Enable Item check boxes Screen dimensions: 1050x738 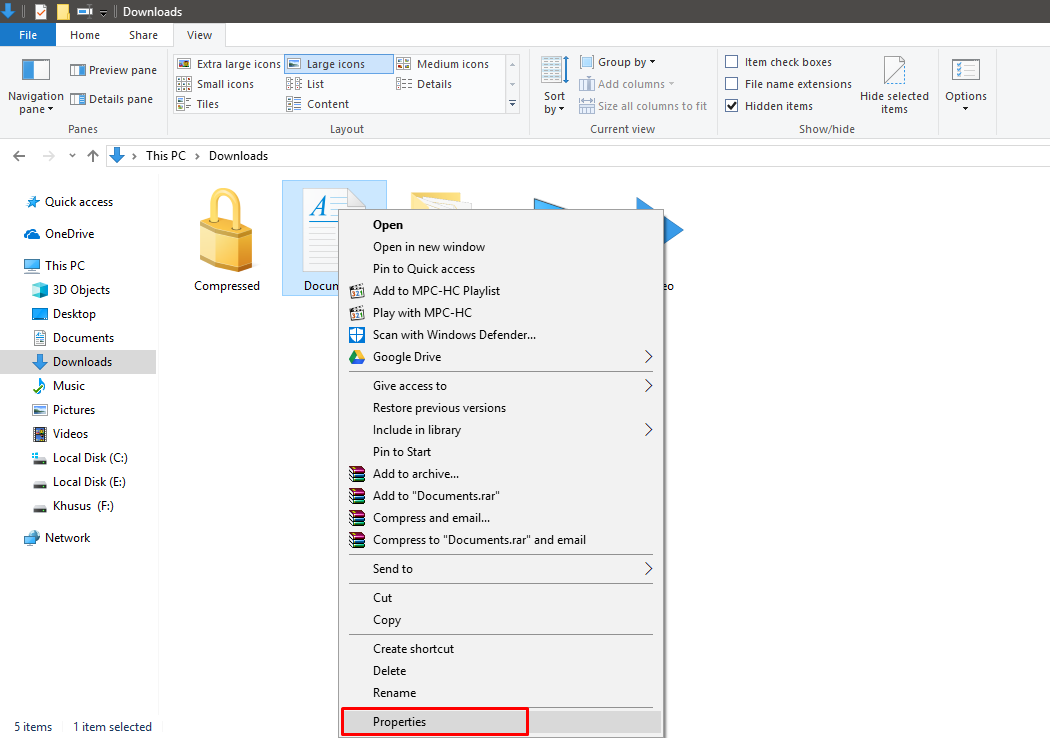(732, 62)
